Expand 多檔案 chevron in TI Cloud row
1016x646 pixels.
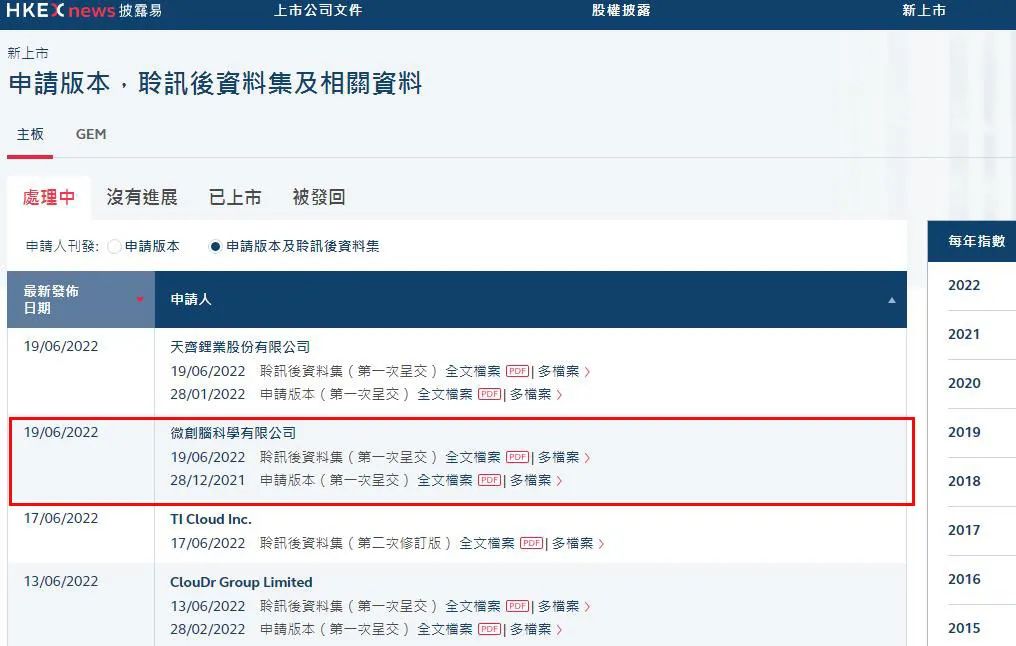(599, 545)
